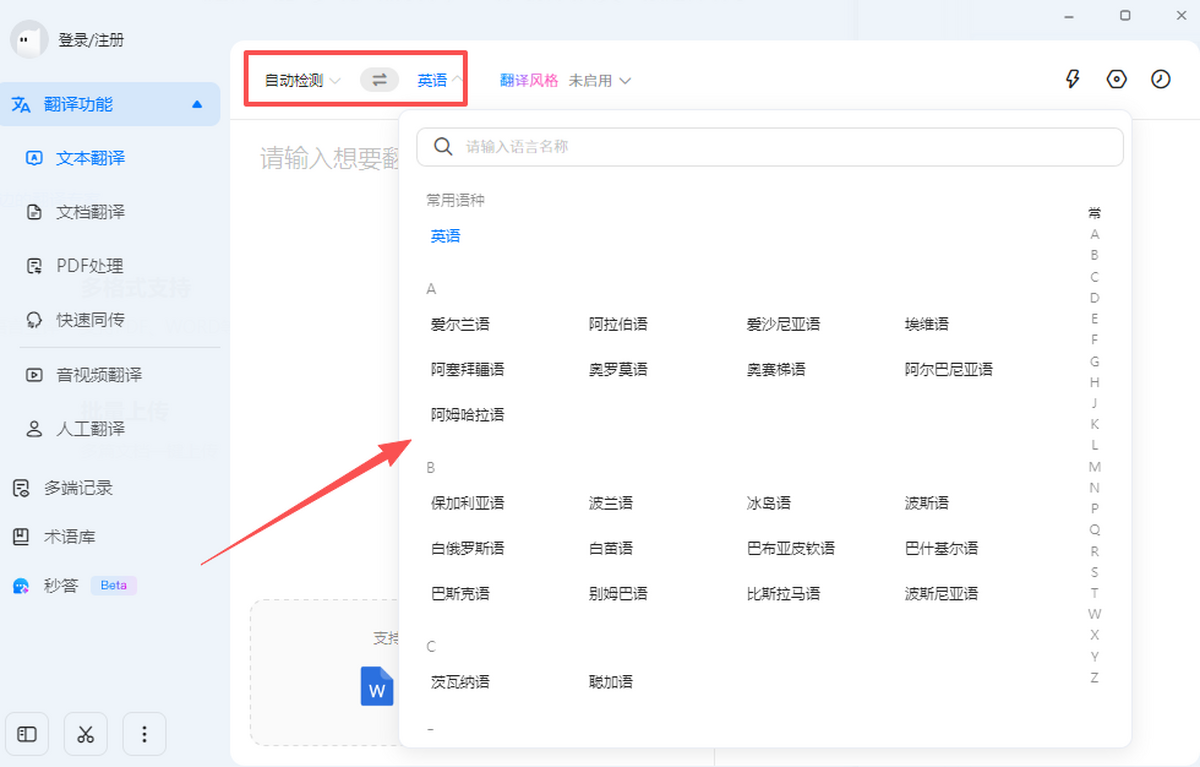Open the three-dot more menu
The height and width of the screenshot is (767, 1200).
[144, 734]
